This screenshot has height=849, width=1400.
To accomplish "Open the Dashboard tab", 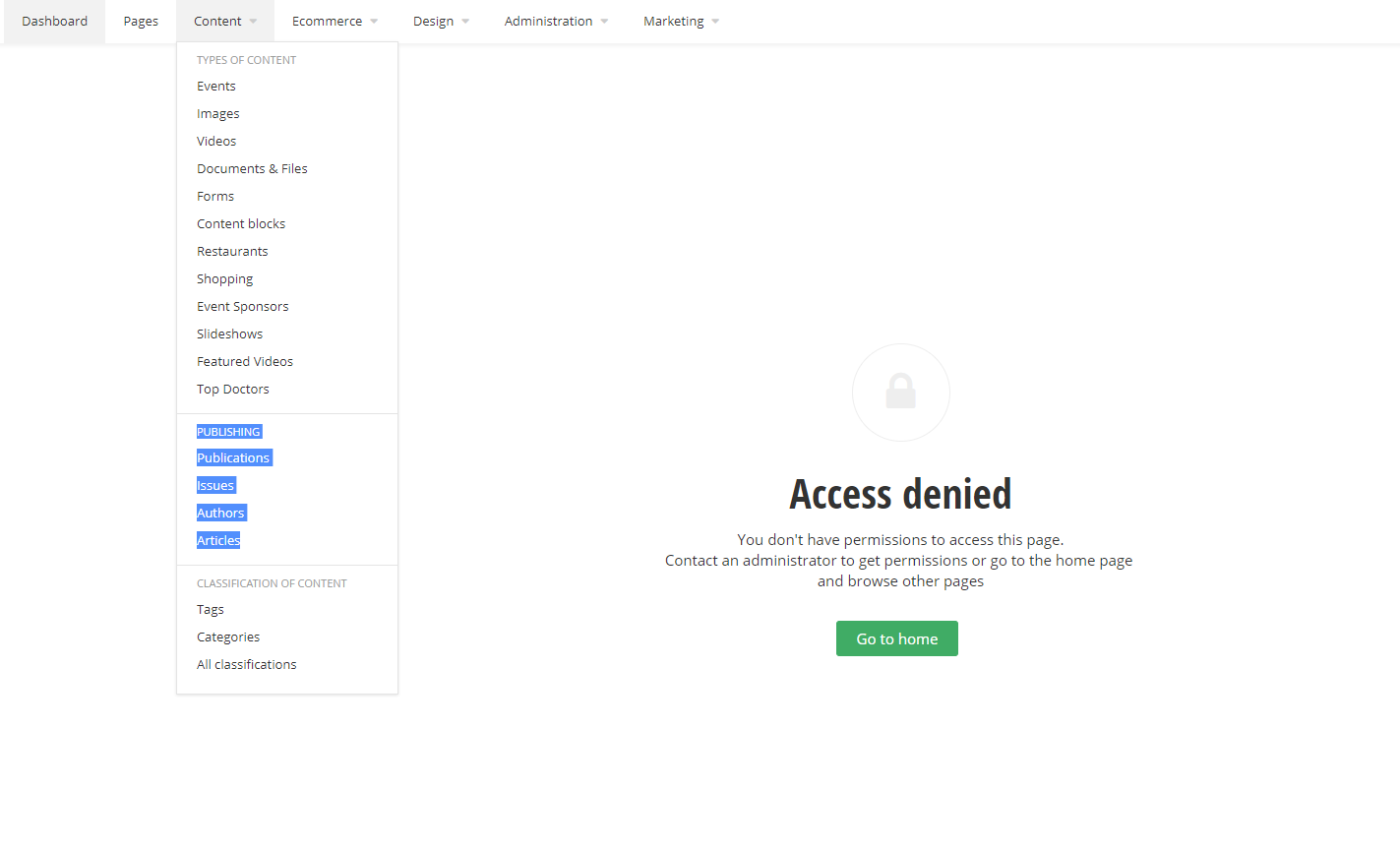I will [54, 21].
